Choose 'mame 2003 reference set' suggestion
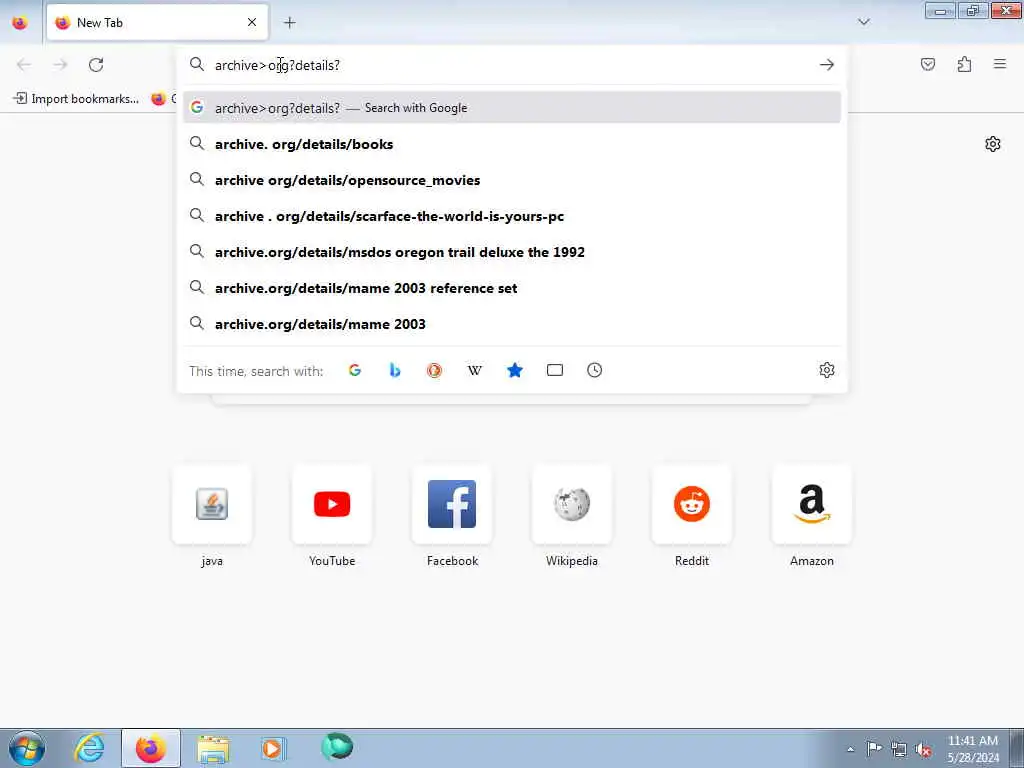Screen dimensions: 1024x768 tap(512, 288)
